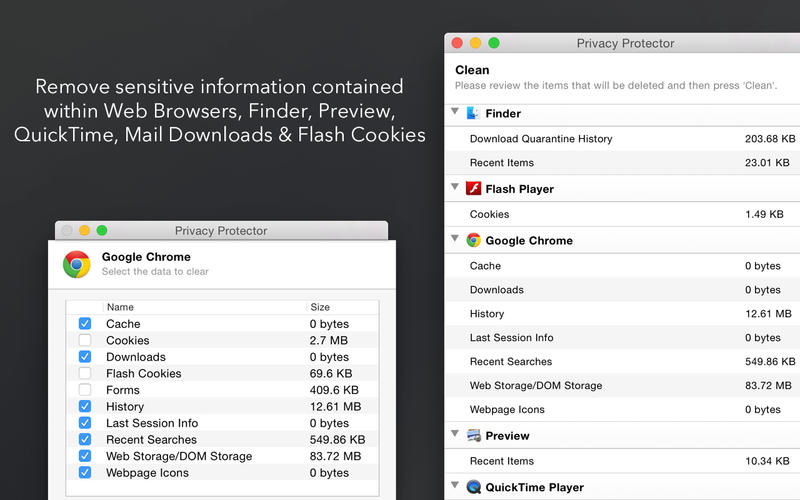This screenshot has width=800, height=500.
Task: Uncheck the Downloads checkbox
Action: [x=85, y=357]
